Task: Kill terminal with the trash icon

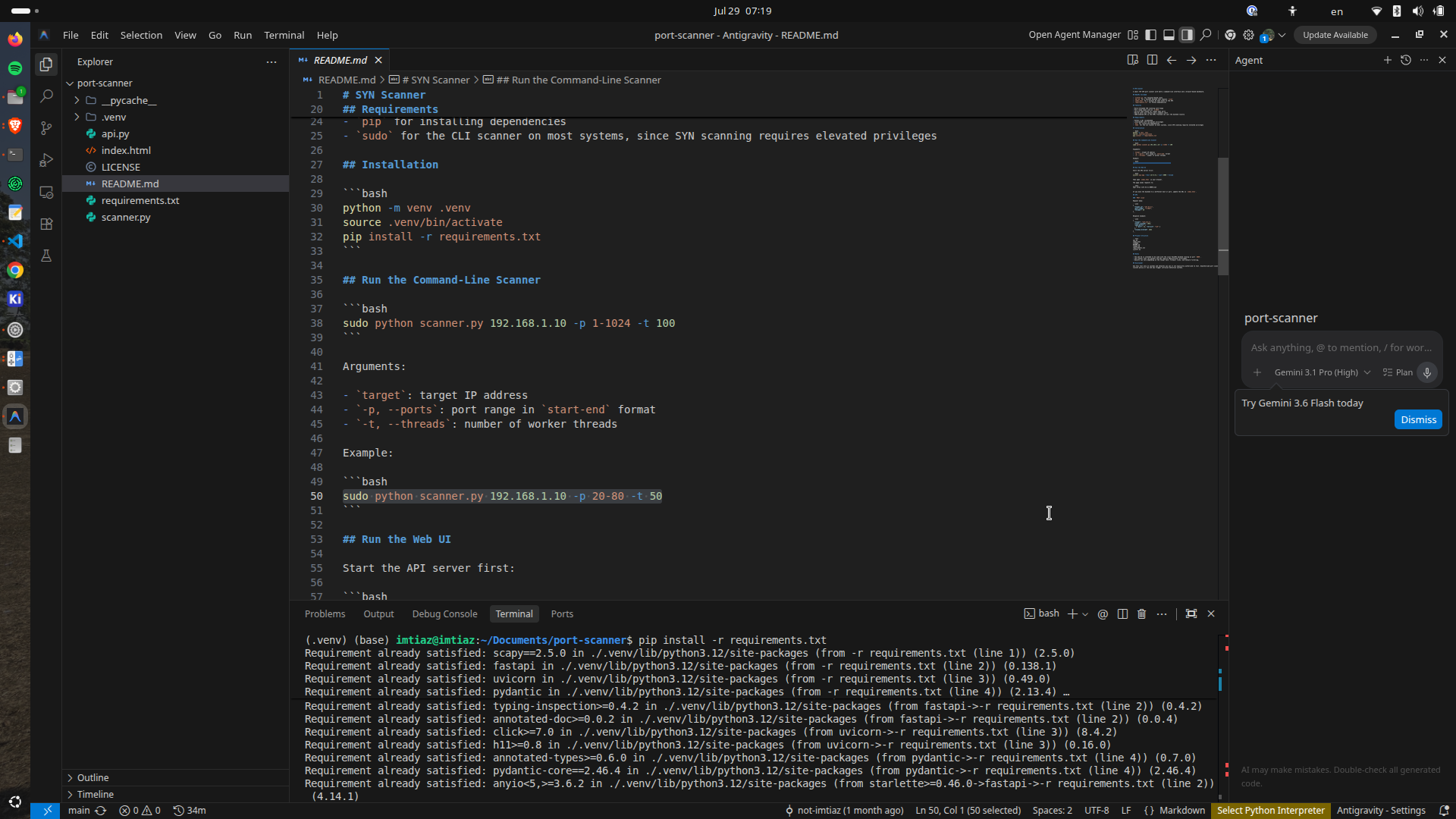Action: 1141,613
